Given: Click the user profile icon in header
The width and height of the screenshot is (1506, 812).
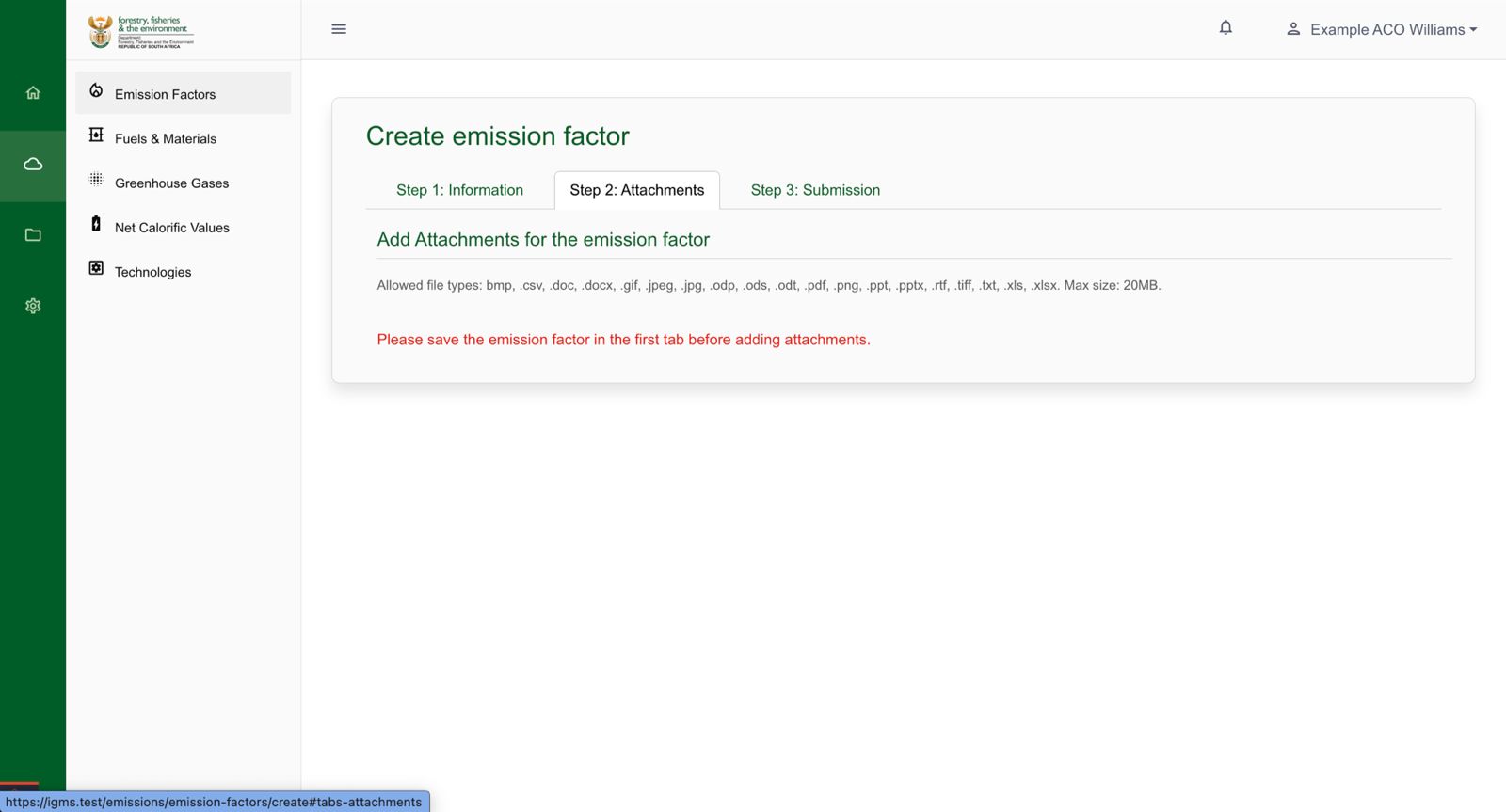Looking at the screenshot, I should pos(1293,29).
